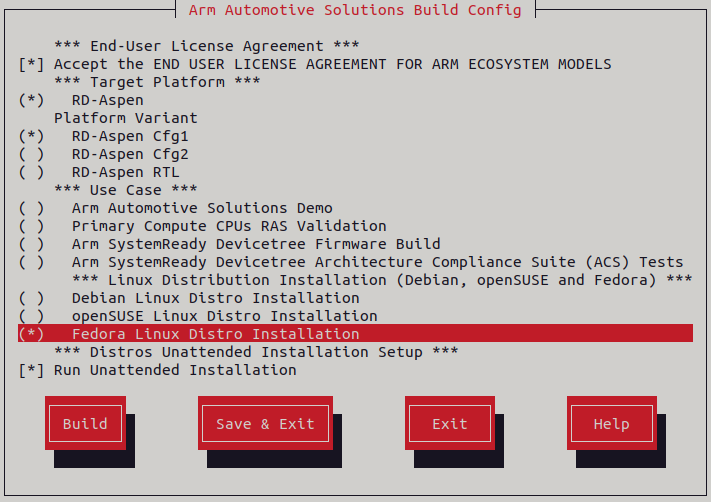This screenshot has height=502, width=711.
Task: Choose RD-Aspen Cfg1 platform variant
Action: 31,136
